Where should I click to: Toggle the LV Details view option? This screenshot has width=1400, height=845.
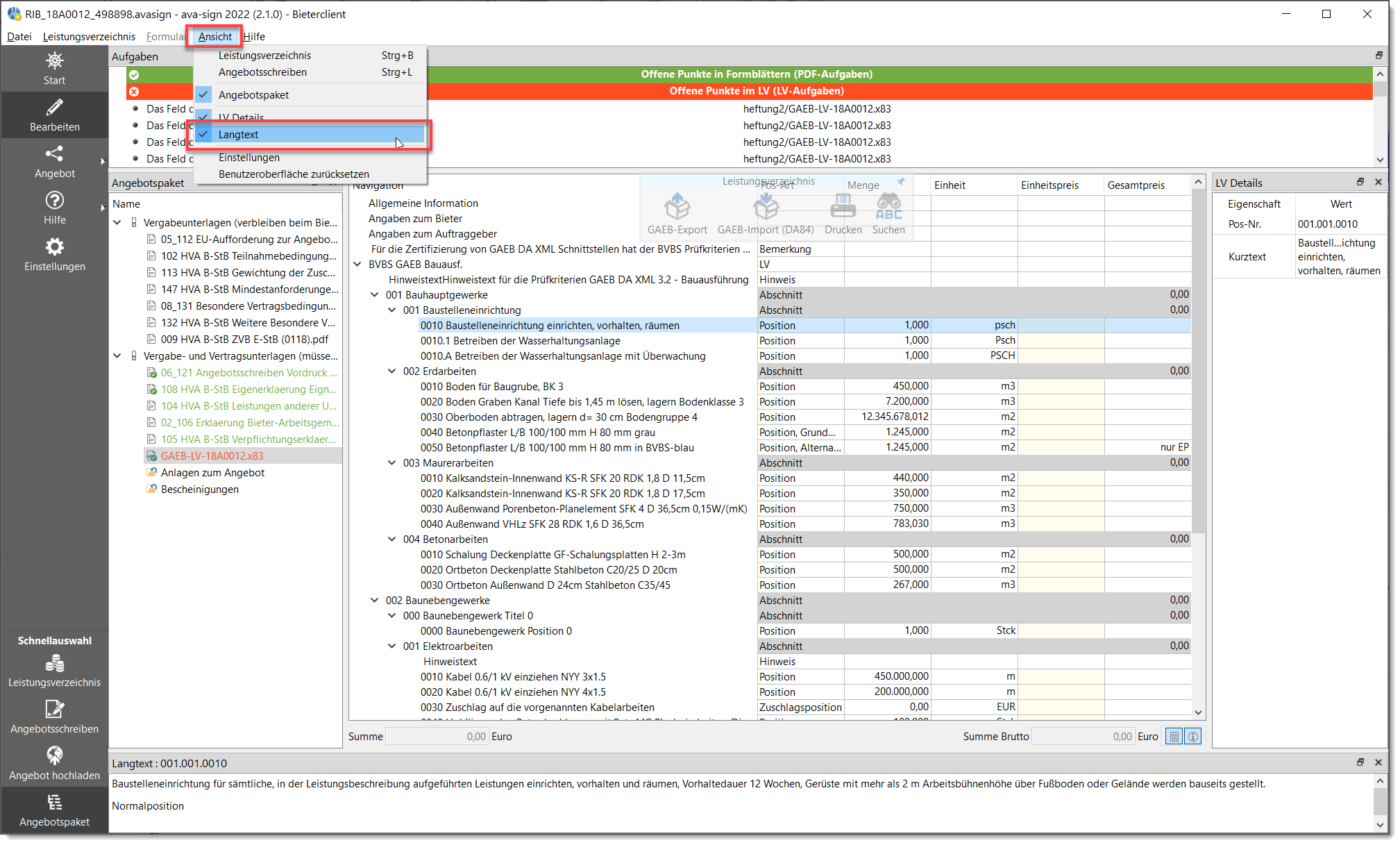[310, 117]
